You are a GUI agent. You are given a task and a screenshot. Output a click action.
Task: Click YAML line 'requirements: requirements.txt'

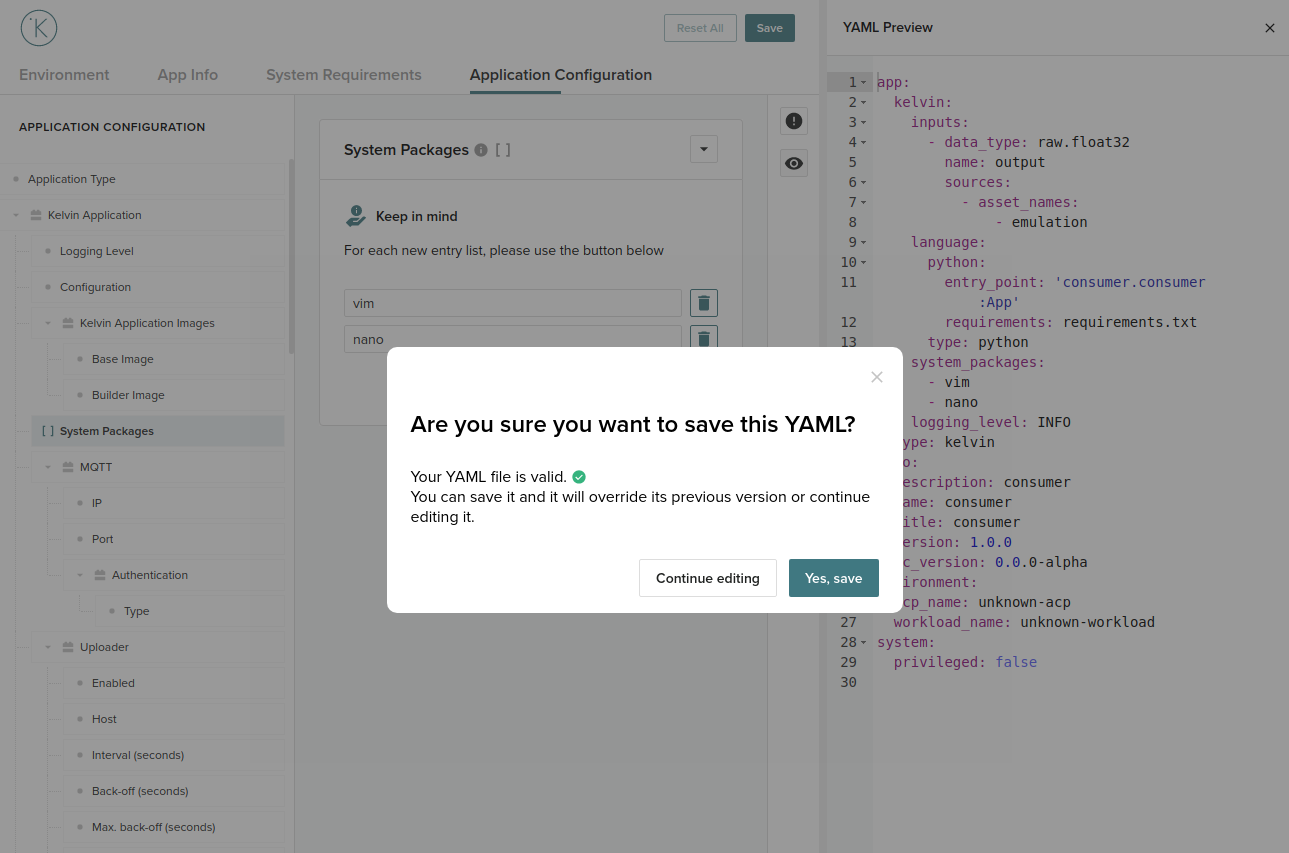pyautogui.click(x=1070, y=322)
